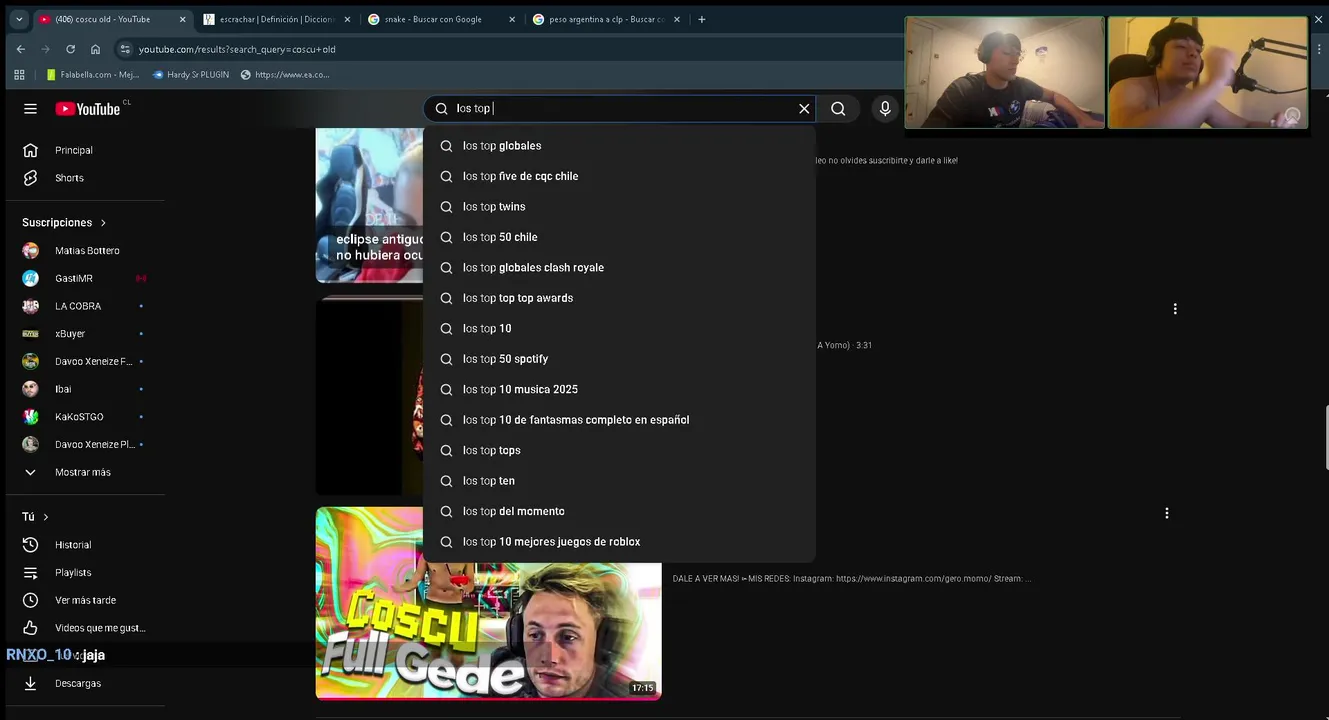The height and width of the screenshot is (720, 1329).
Task: Select suggestion 'los top 50 chile'
Action: 619,237
